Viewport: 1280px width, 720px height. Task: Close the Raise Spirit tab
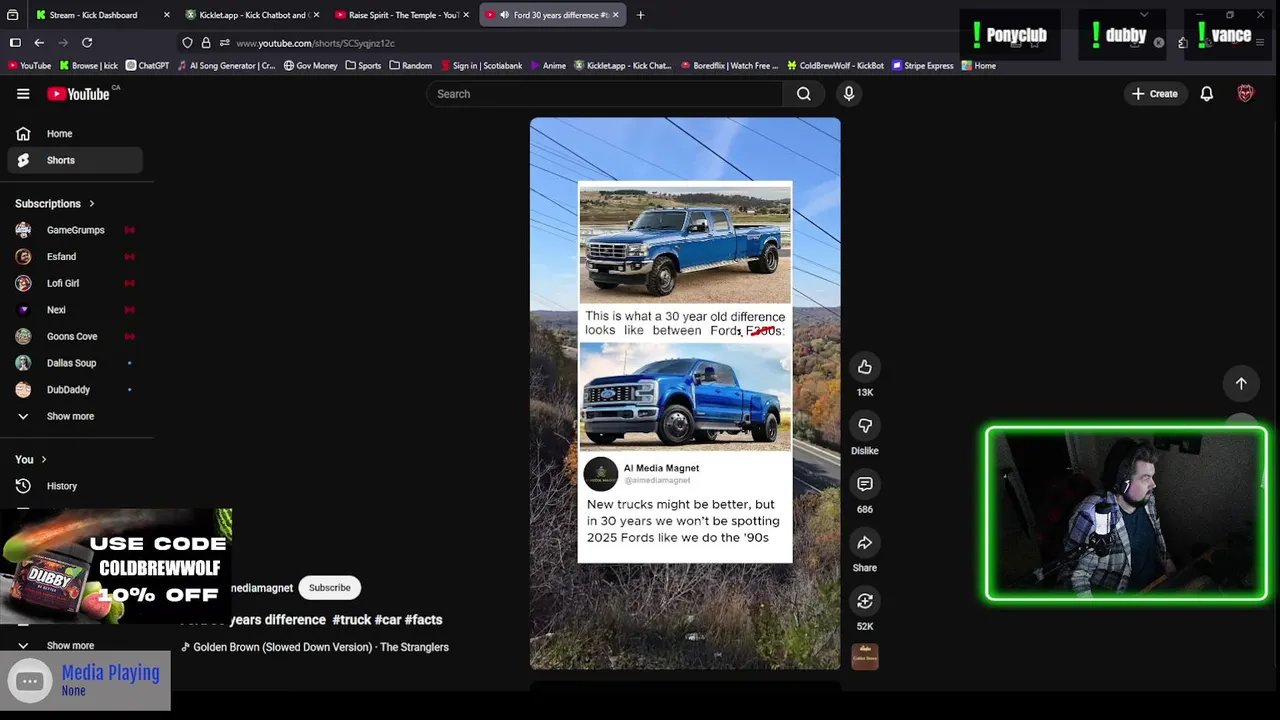[466, 15]
